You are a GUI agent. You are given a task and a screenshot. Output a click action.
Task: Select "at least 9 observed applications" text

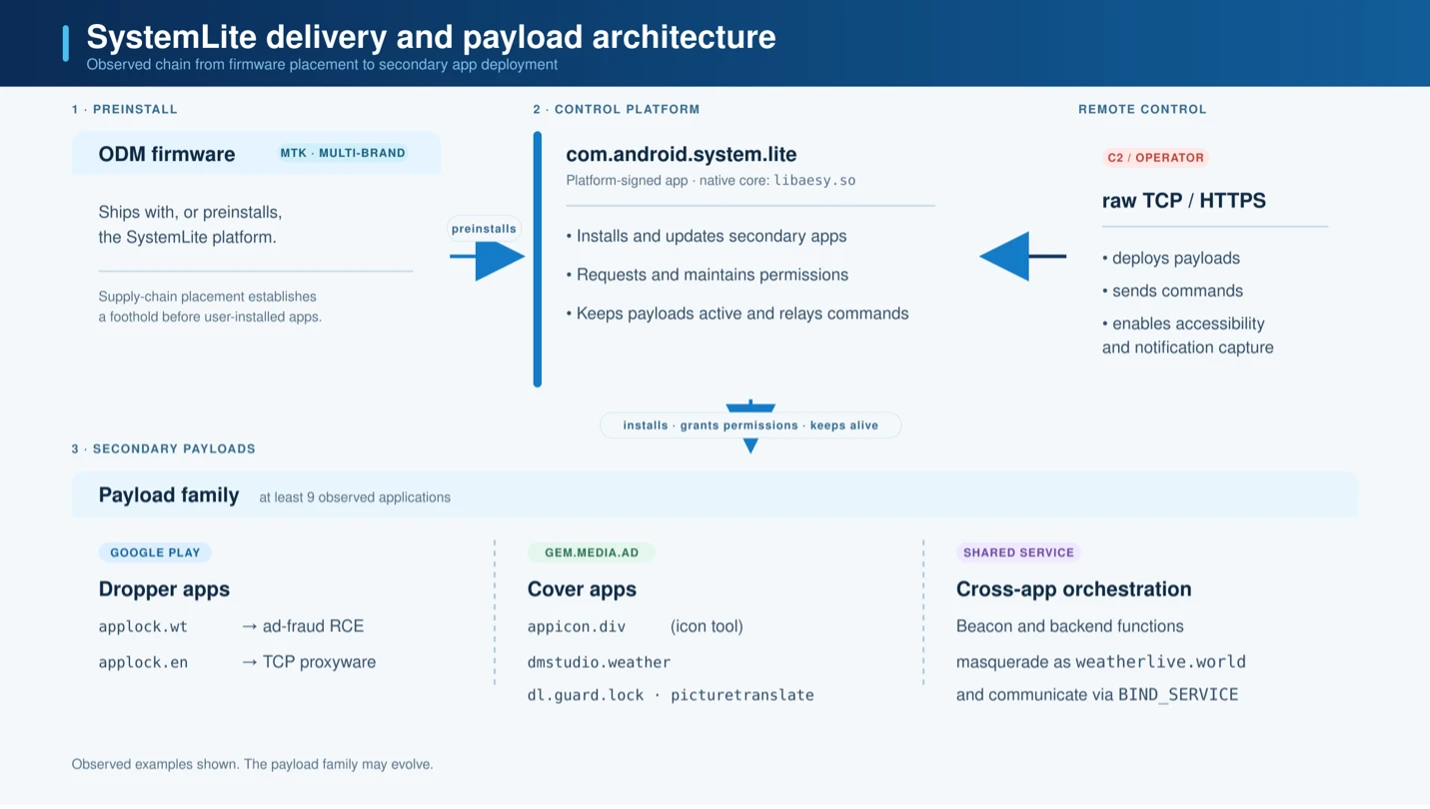click(355, 498)
